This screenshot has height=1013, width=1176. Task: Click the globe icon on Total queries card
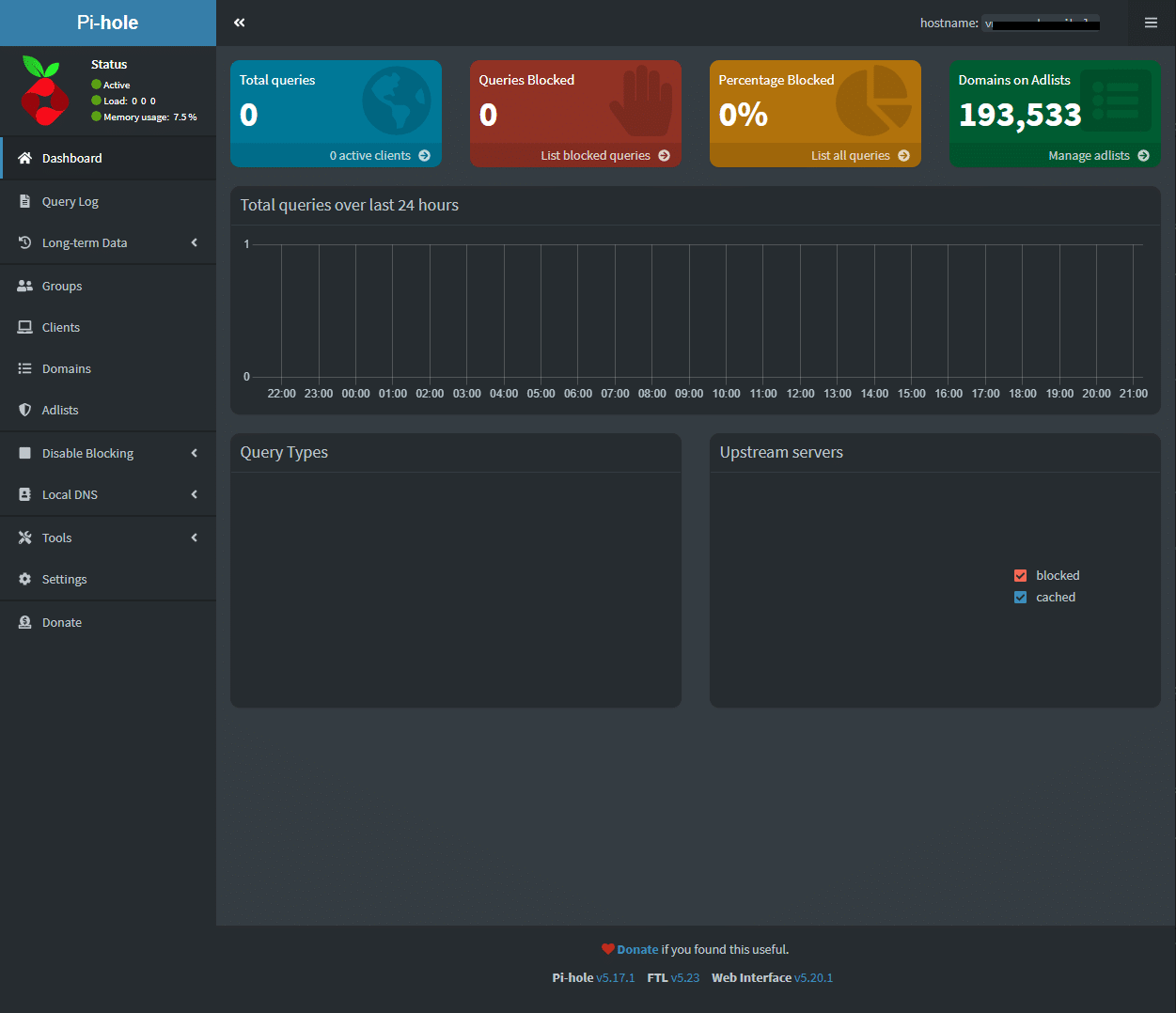tap(397, 101)
